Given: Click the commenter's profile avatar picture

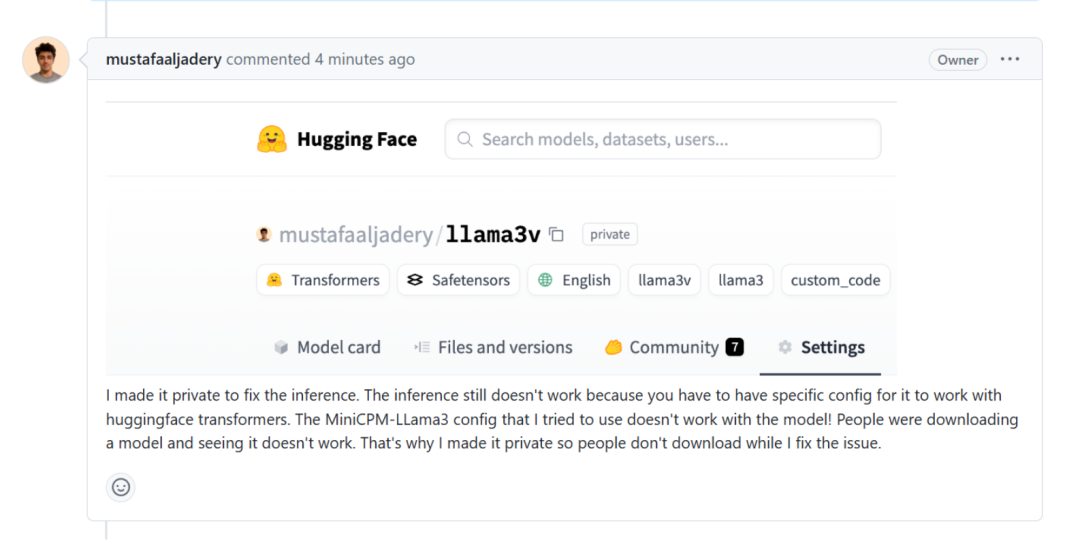Looking at the screenshot, I should coord(46,60).
